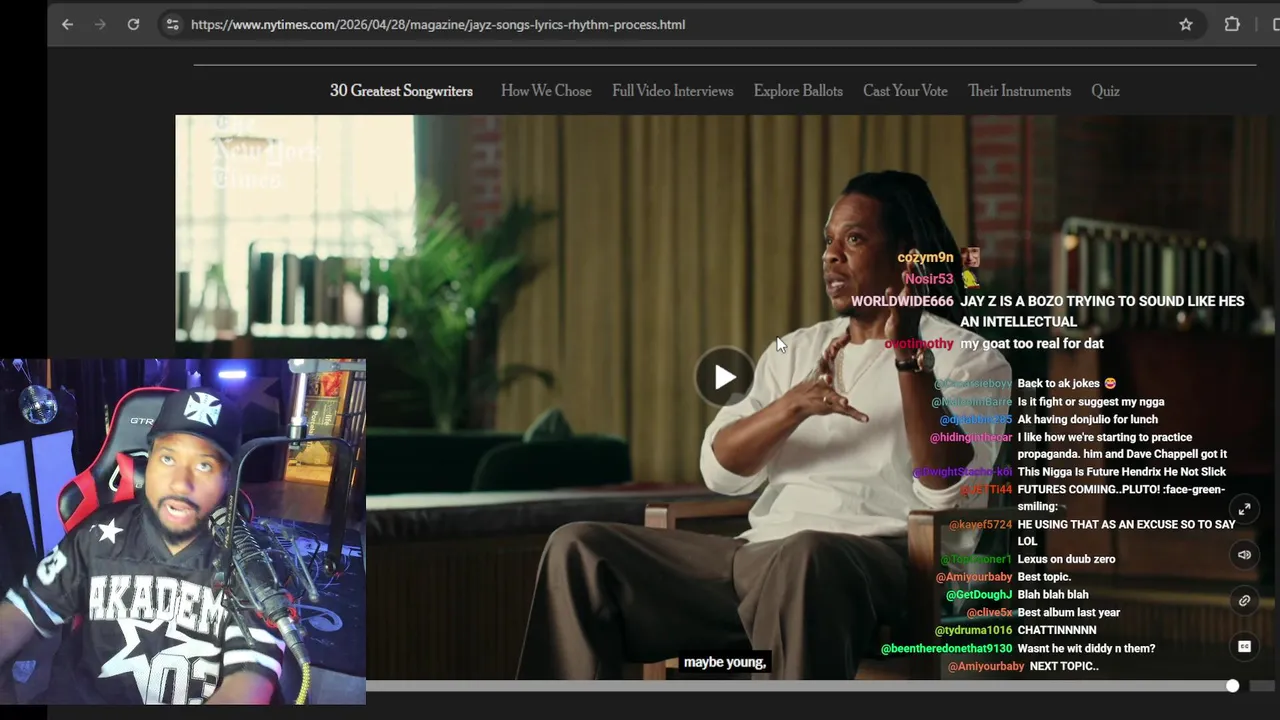This screenshot has width=1280, height=720.
Task: Toggle the video sound speaker icon
Action: pos(1244,555)
